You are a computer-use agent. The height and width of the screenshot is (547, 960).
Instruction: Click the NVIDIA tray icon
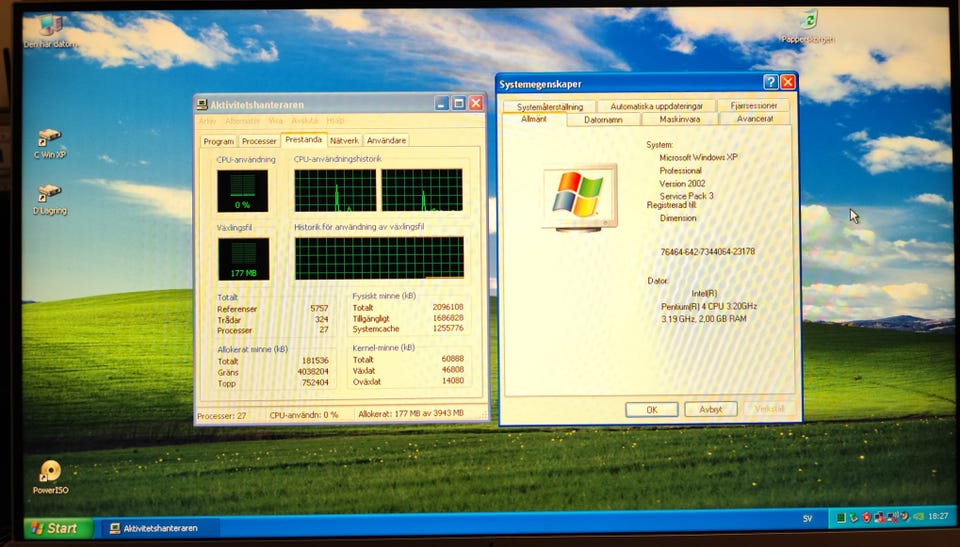(x=917, y=518)
